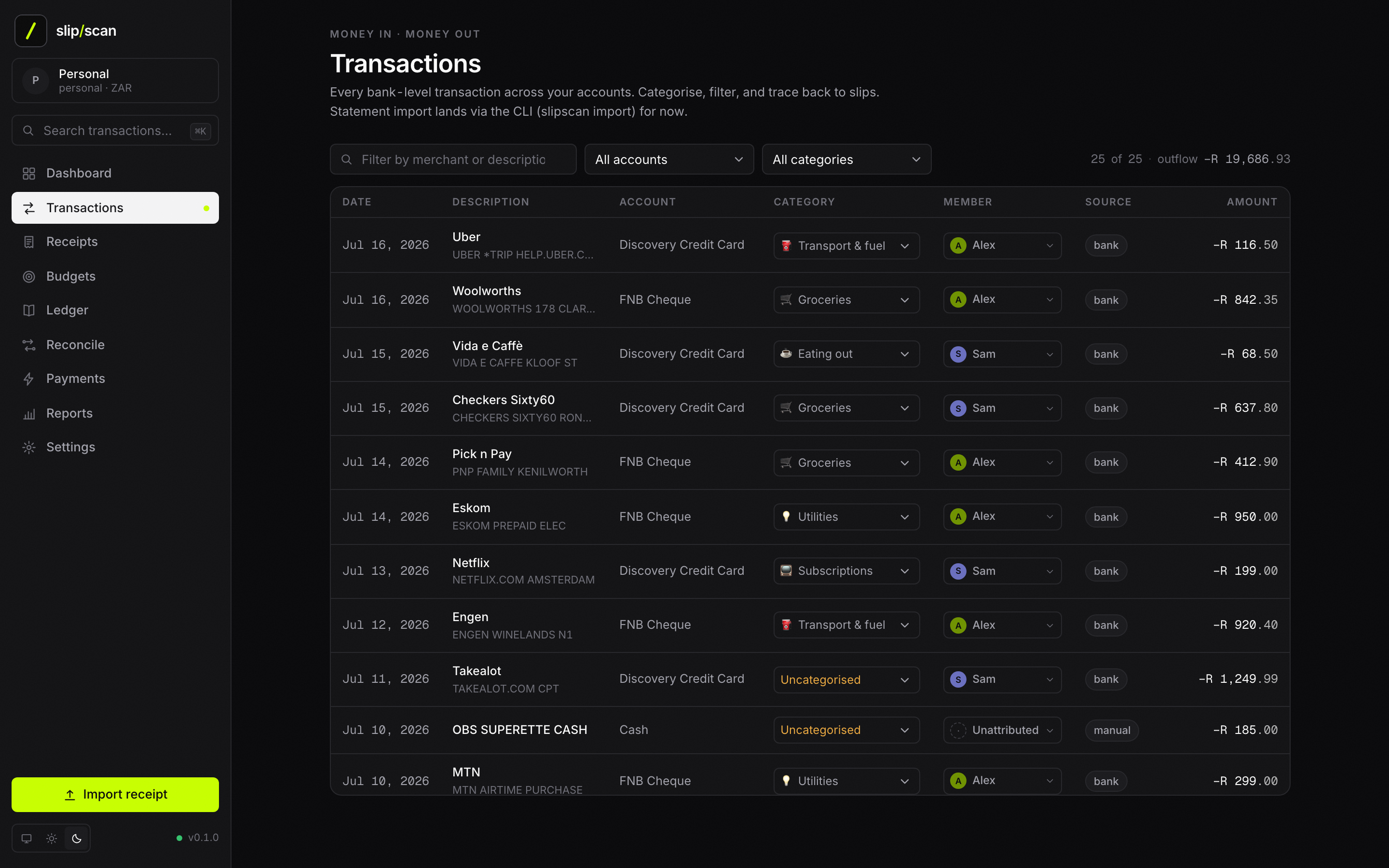Click the Payments lightning icon

pyautogui.click(x=29, y=379)
